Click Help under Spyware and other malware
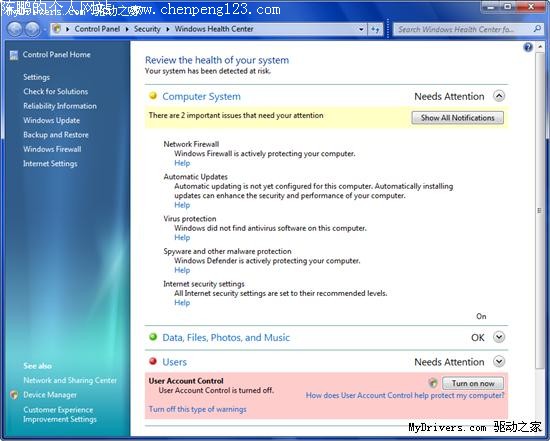The width and height of the screenshot is (550, 441). [182, 270]
